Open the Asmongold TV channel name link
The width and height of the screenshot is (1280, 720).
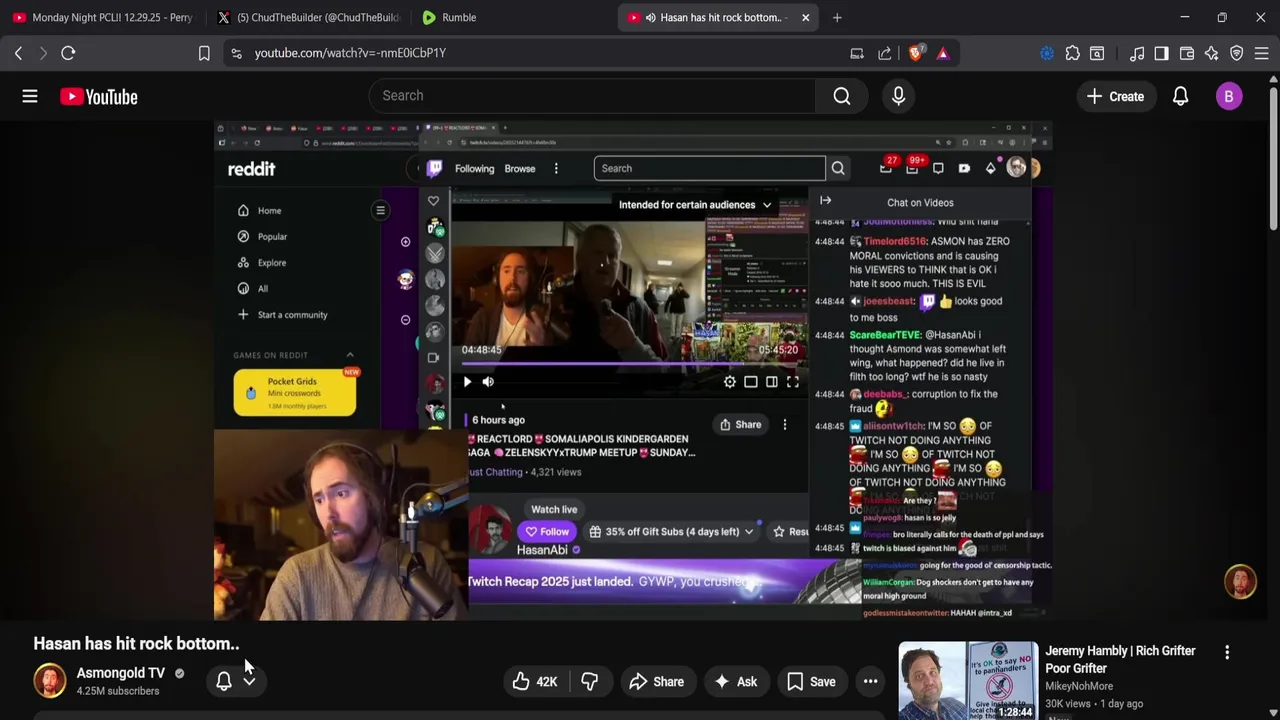pos(120,673)
